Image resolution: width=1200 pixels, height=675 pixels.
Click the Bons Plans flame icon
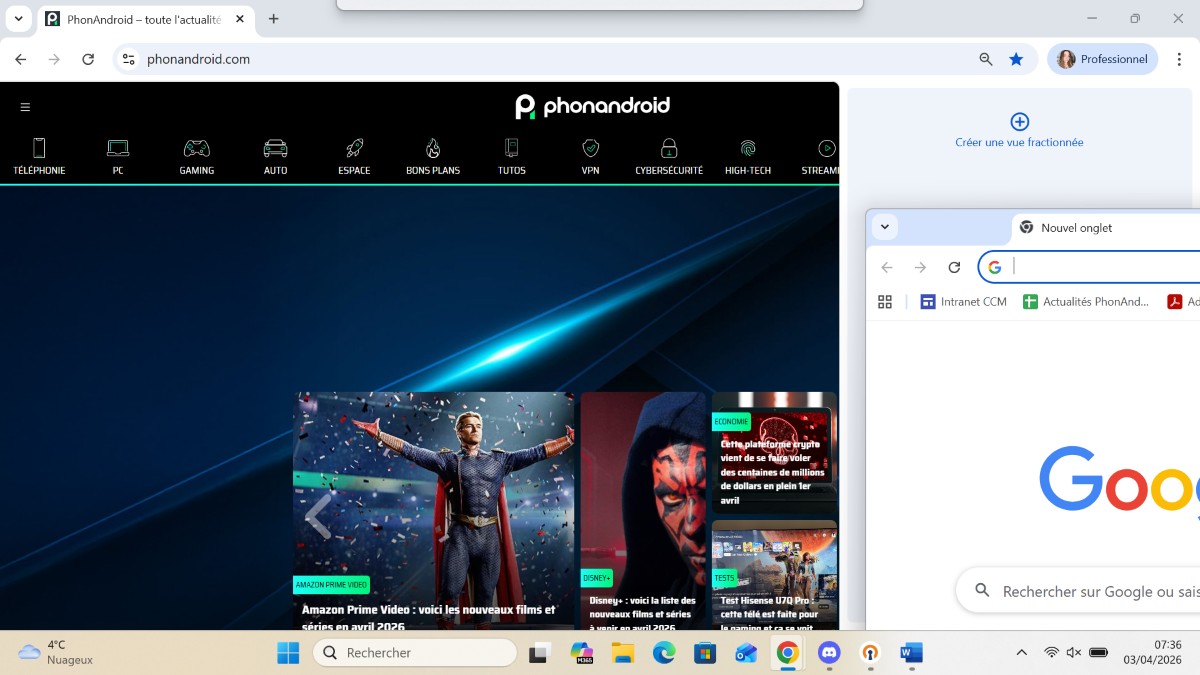click(x=432, y=147)
